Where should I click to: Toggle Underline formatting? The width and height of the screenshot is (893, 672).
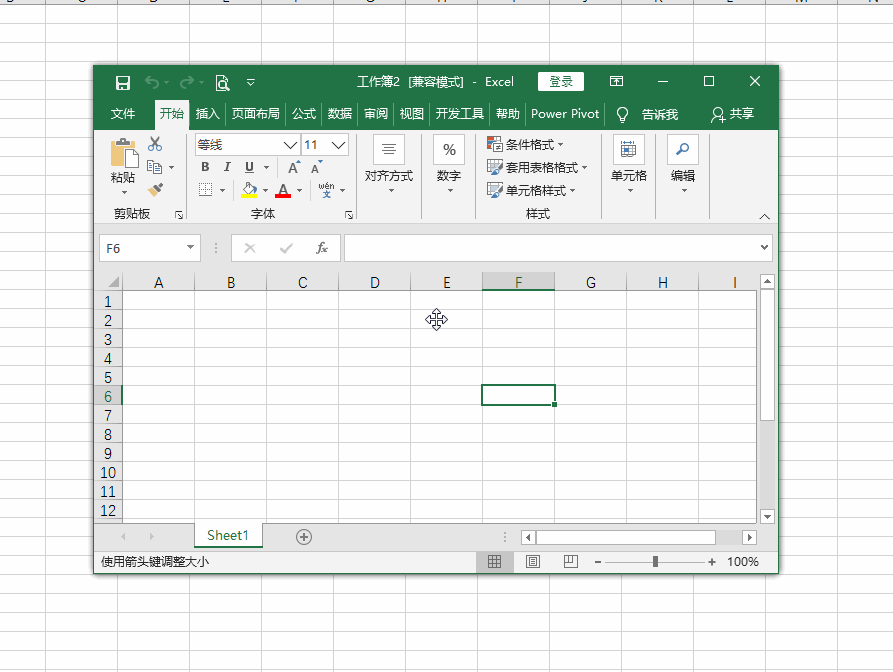[x=249, y=167]
